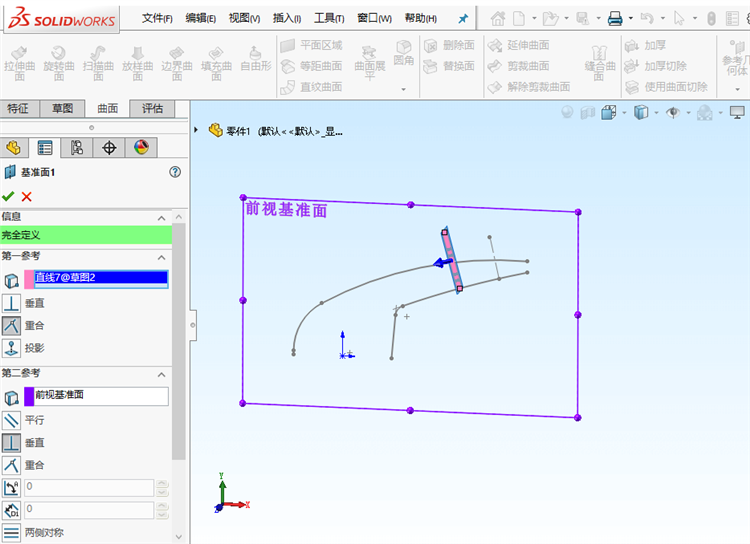The image size is (750, 544).
Task: Click the section view icon in viewport toolbar
Action: point(587,113)
